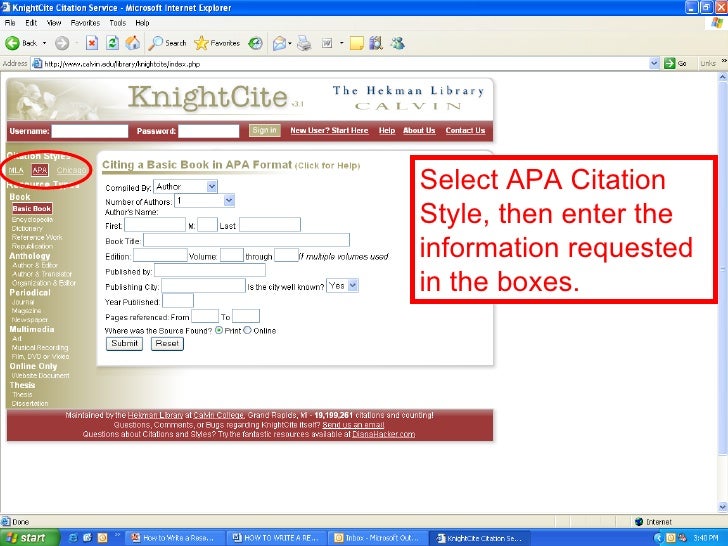Open the Back button history arrow
Screen dimensions: 728x546
click(45, 43)
